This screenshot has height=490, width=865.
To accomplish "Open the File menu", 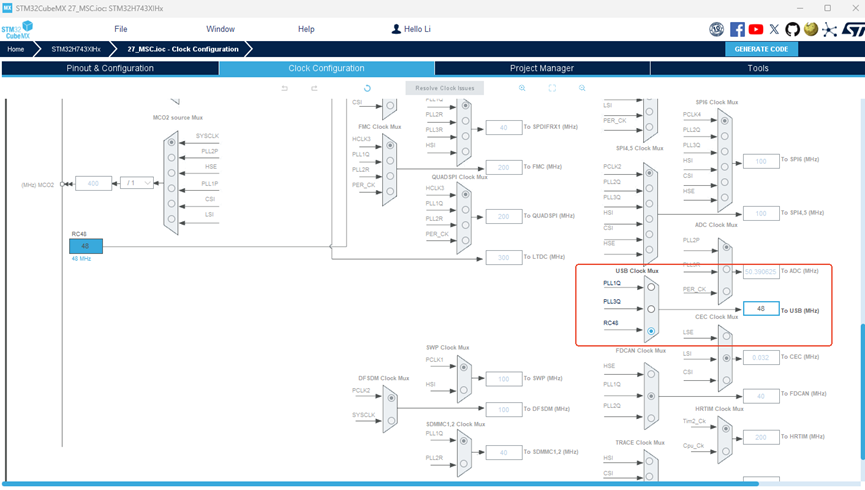I will click(121, 29).
